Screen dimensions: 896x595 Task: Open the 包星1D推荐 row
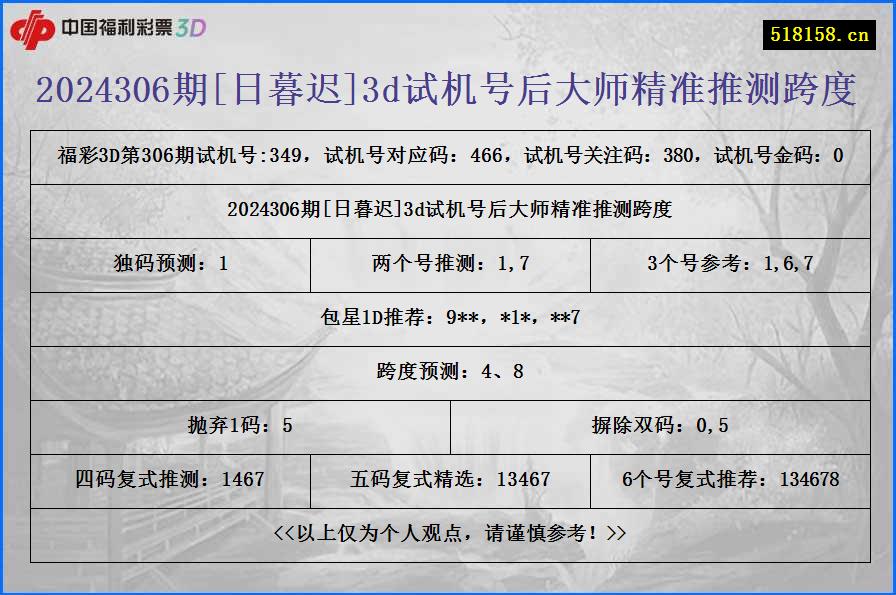click(448, 319)
